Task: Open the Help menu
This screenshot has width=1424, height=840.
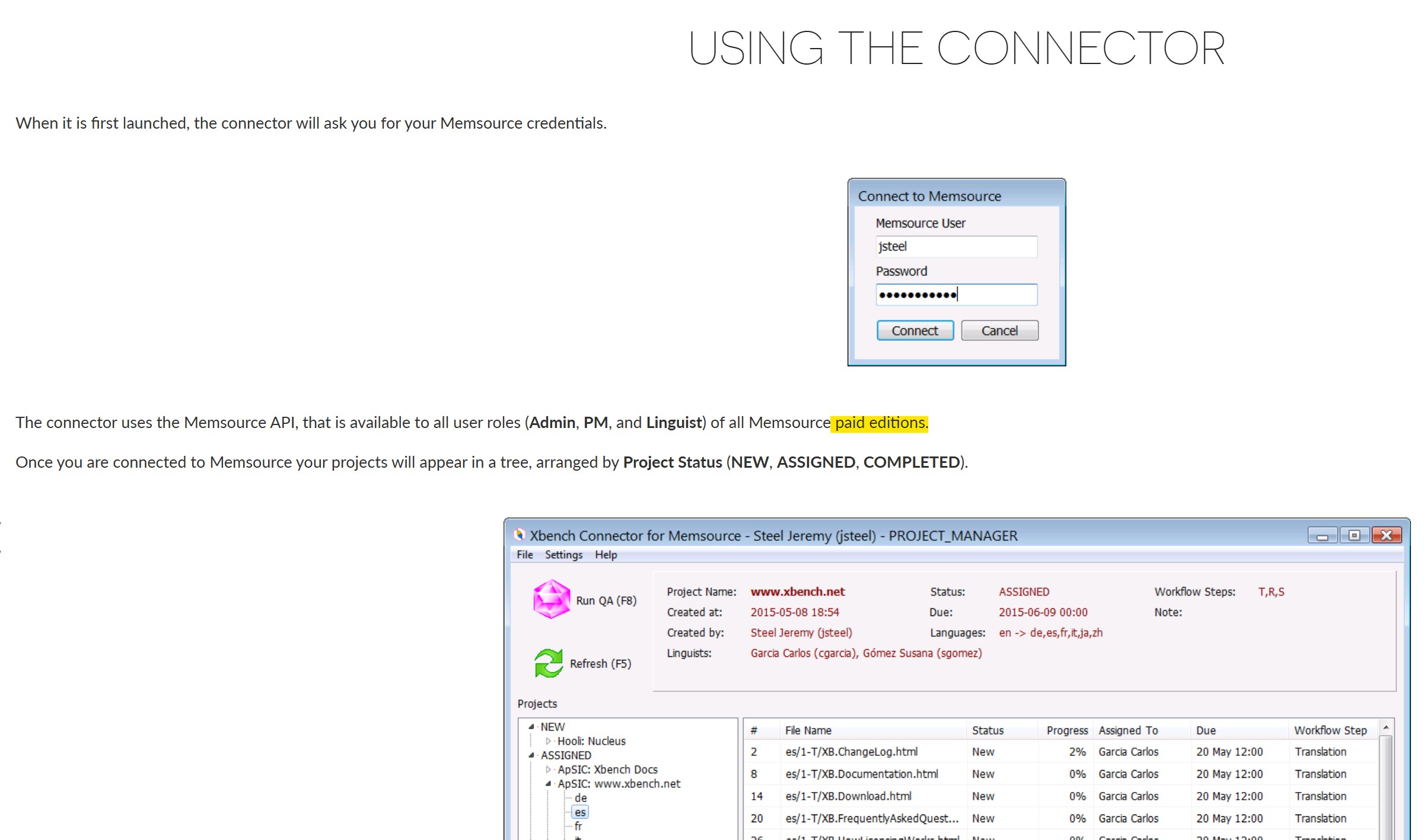Action: (606, 555)
